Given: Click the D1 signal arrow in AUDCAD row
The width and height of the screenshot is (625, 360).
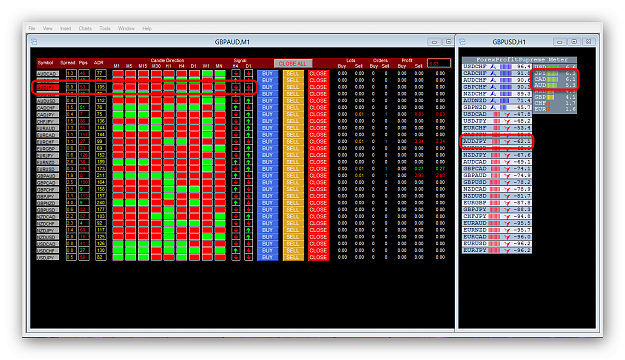Looking at the screenshot, I should click(248, 73).
